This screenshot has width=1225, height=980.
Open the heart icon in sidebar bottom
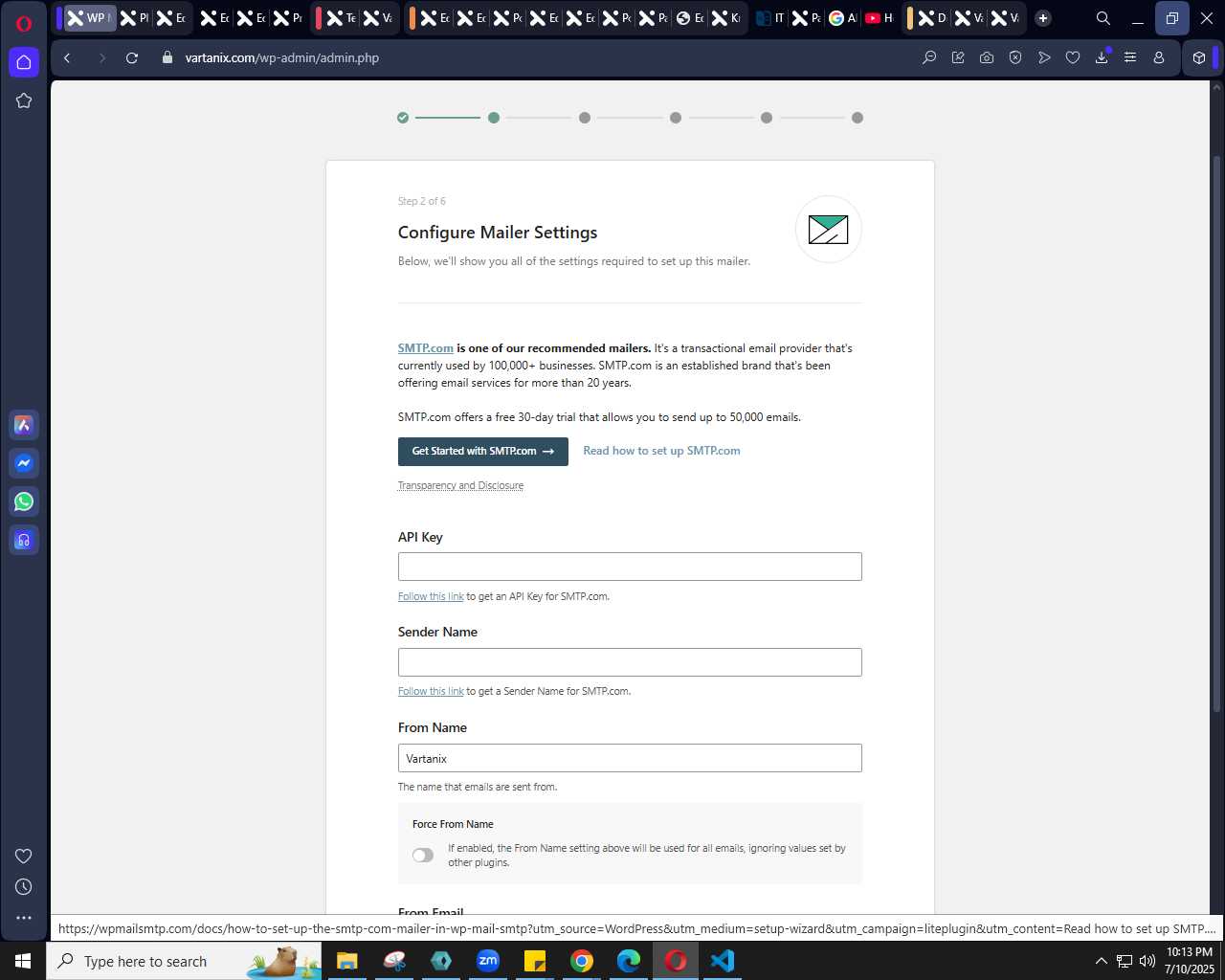pos(24,857)
